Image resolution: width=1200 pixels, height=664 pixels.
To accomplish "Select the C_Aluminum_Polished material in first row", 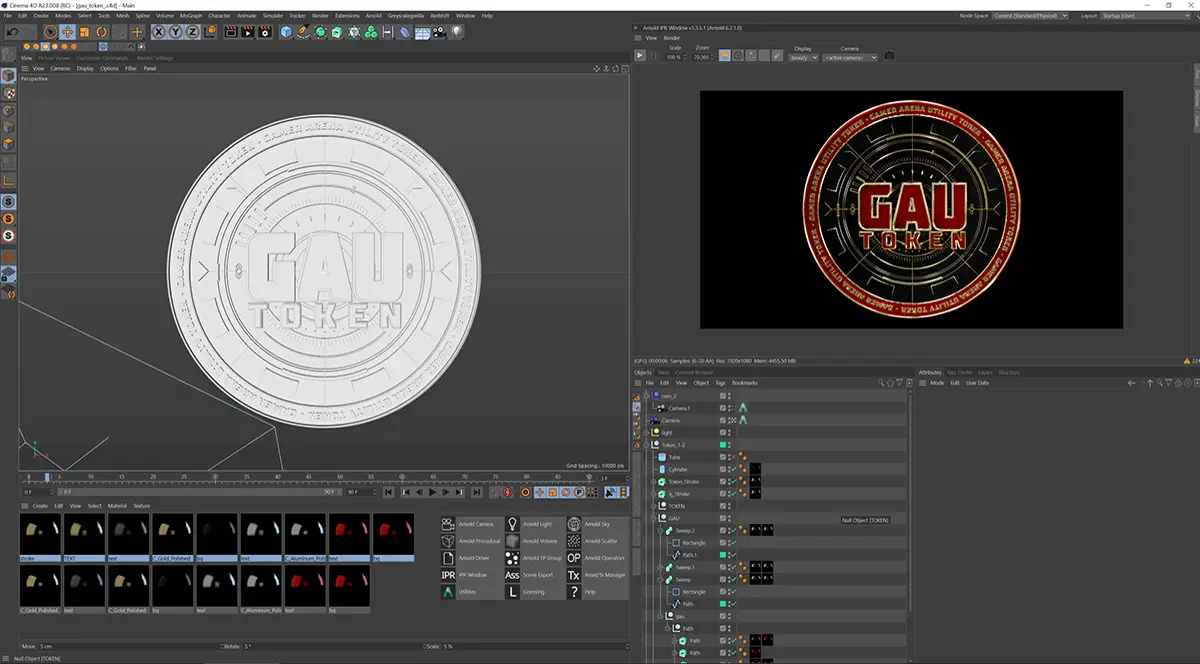I will click(305, 536).
